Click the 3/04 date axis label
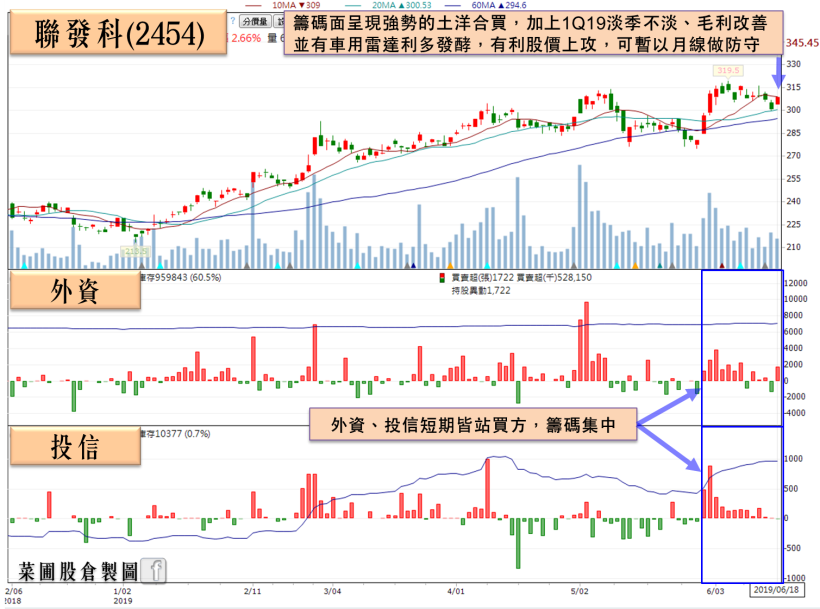This screenshot has width=820, height=609. point(332,591)
